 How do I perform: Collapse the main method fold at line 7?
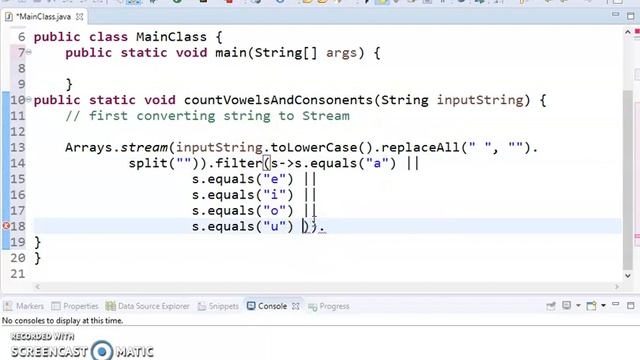29,52
